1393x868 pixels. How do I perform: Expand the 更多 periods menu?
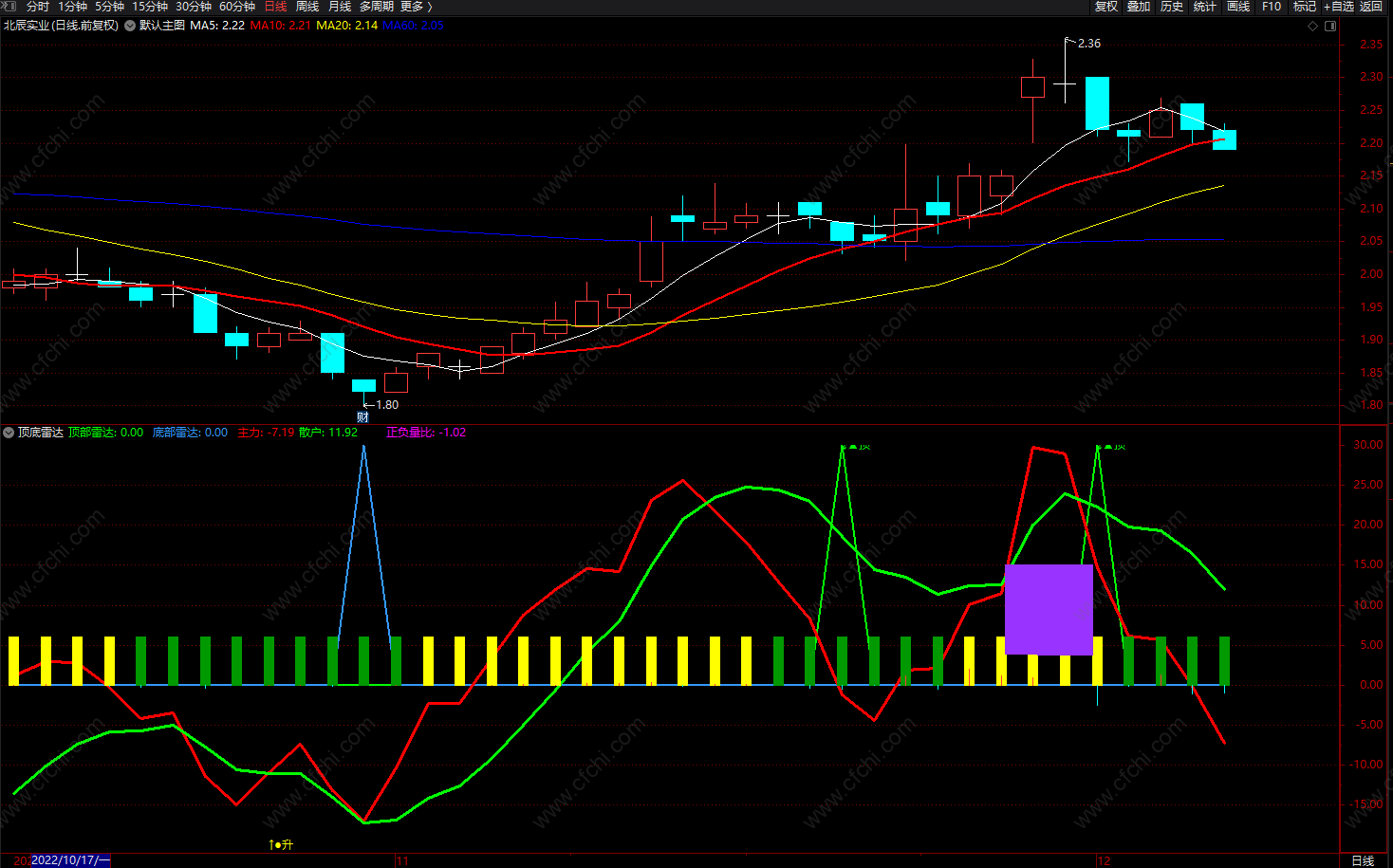[416, 7]
